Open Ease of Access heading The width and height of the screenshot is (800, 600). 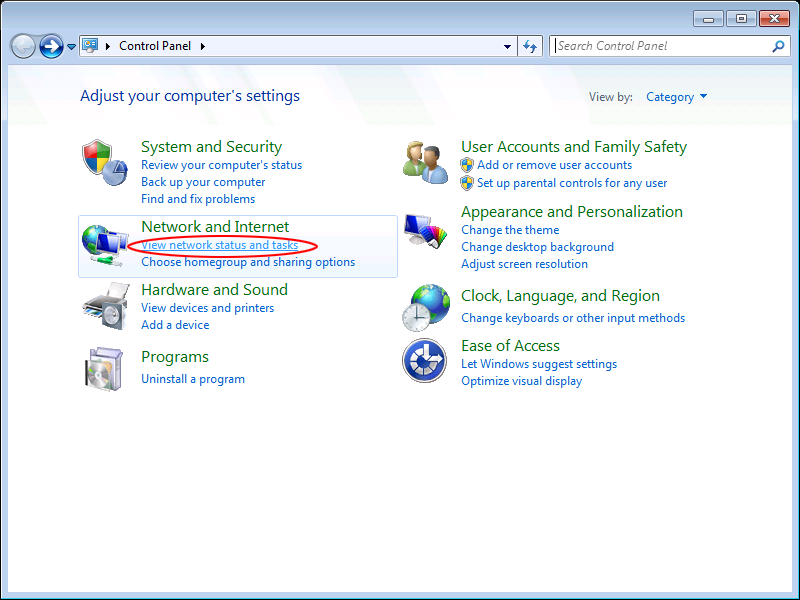tap(510, 346)
